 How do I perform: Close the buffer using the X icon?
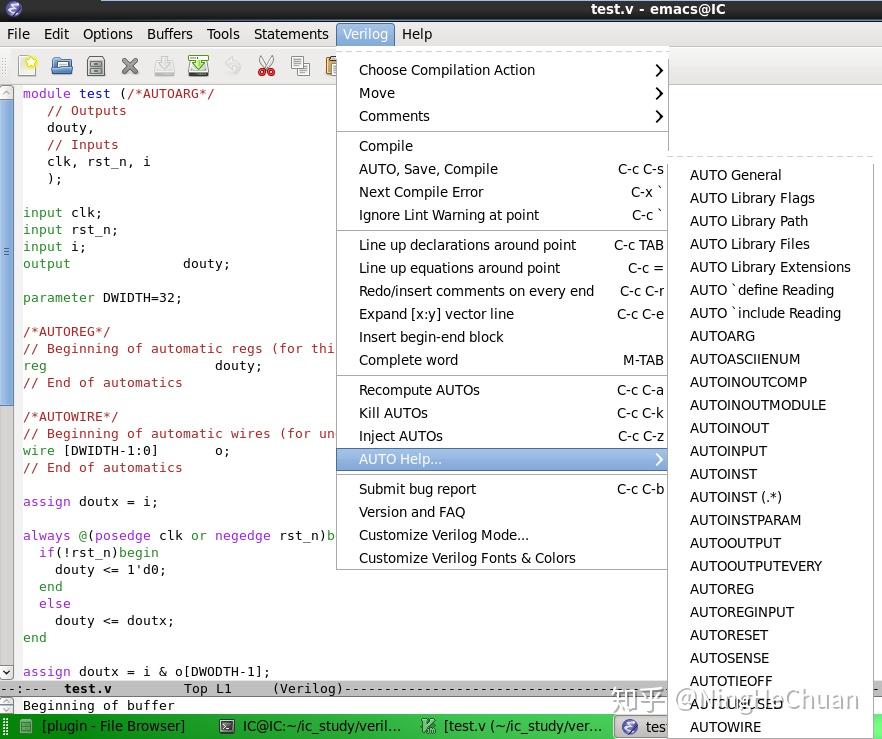point(130,66)
